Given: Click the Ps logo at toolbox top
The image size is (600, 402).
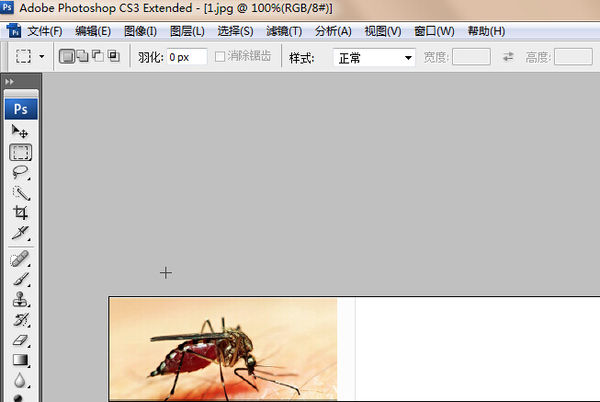Looking at the screenshot, I should pos(21,109).
